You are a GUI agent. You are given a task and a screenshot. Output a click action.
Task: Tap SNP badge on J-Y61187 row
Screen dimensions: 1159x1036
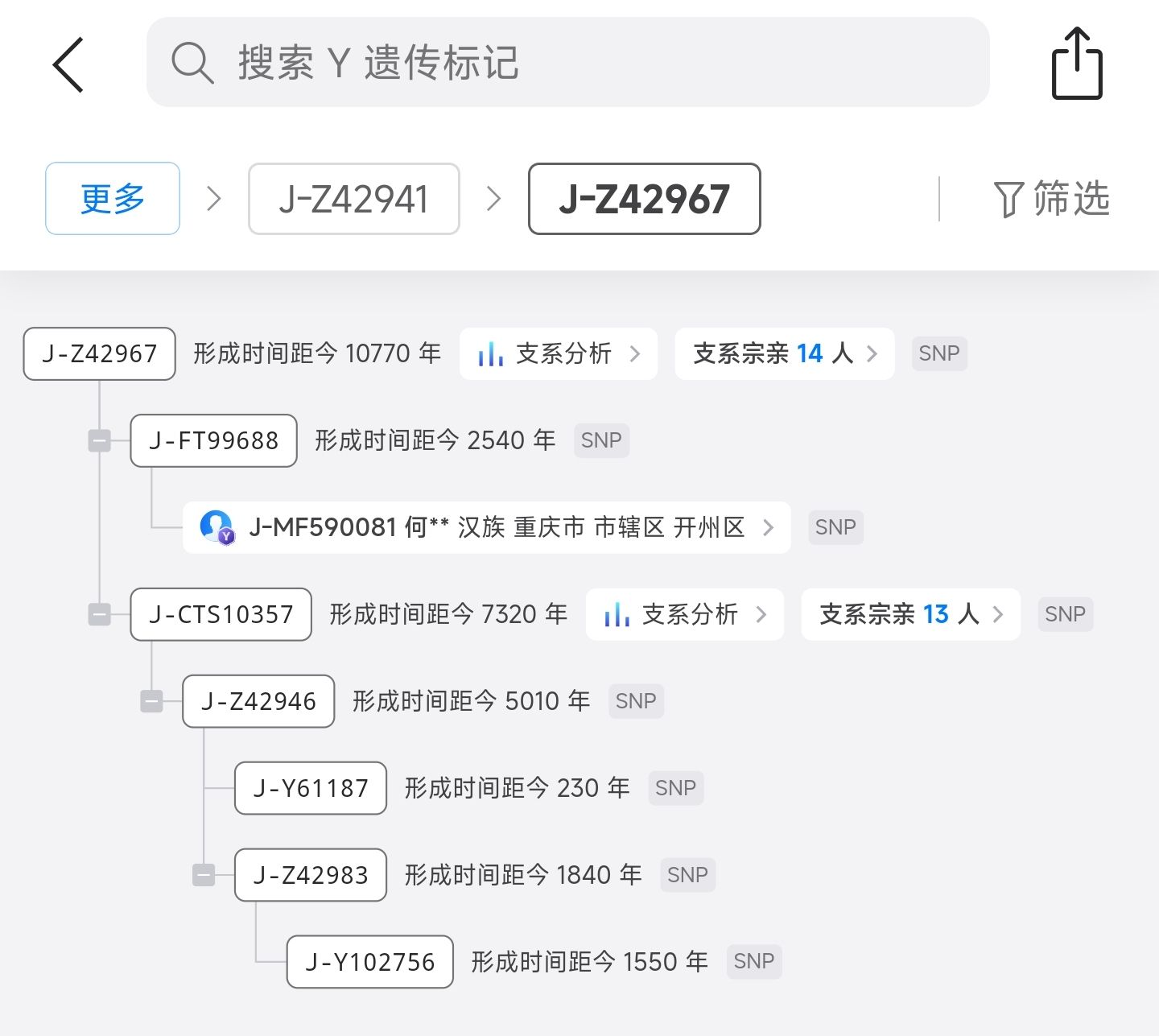coord(675,788)
